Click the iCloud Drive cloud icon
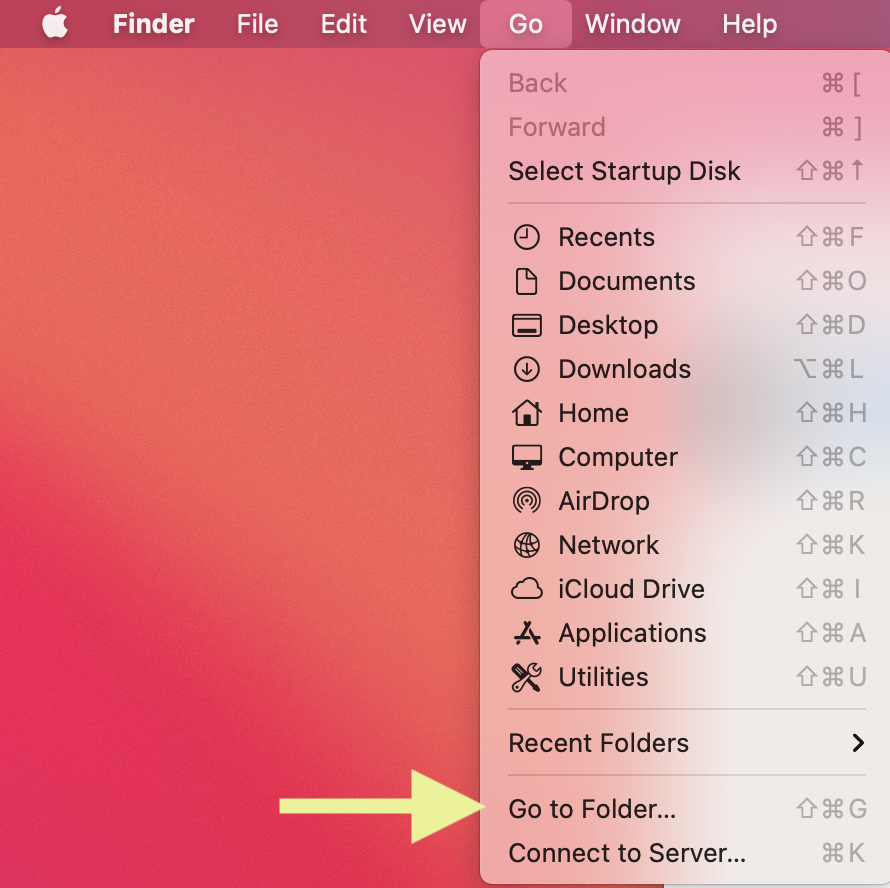Viewport: 890px width, 888px height. pyautogui.click(x=527, y=589)
